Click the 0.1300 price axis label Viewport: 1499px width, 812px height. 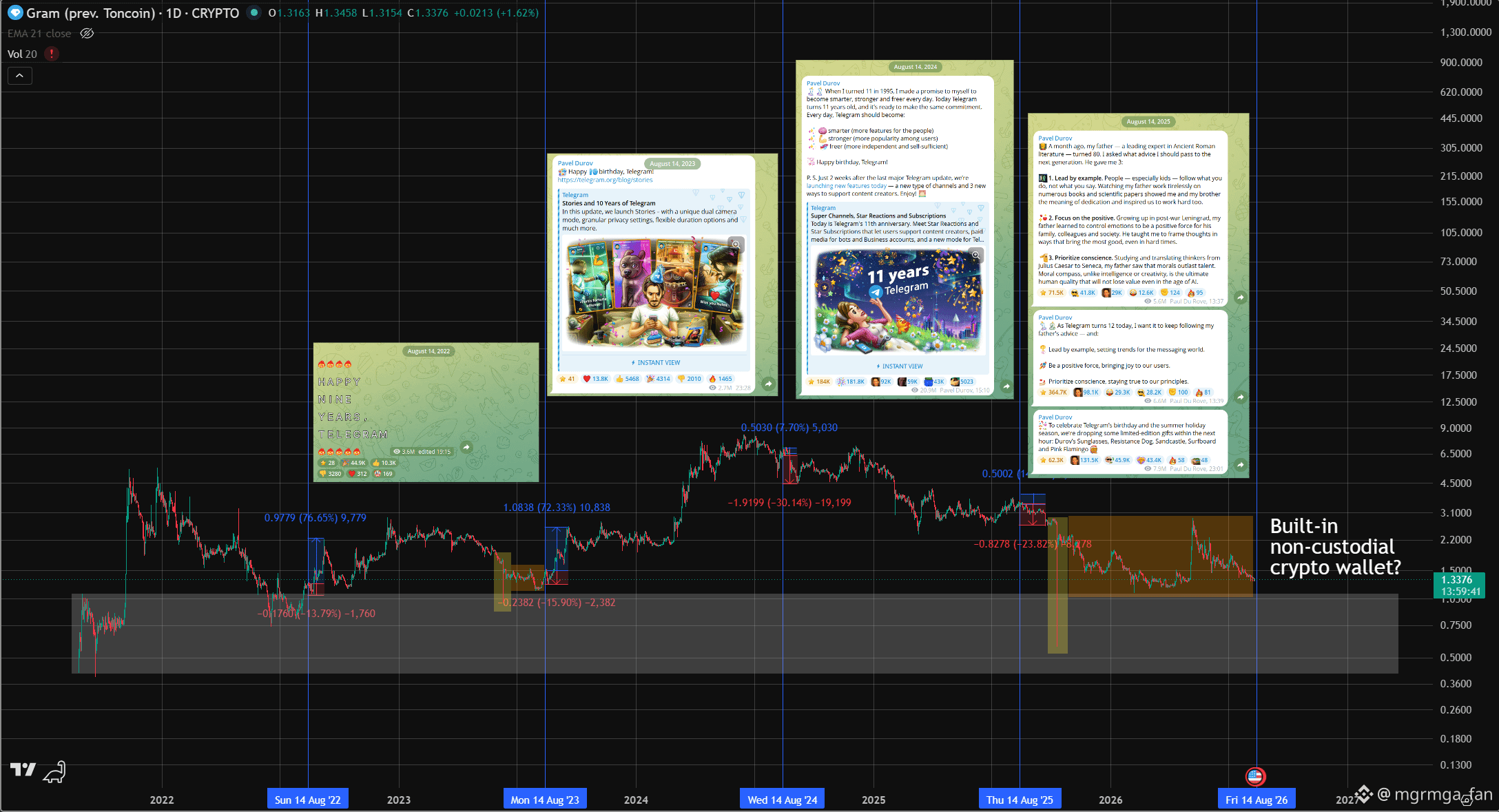1456,765
